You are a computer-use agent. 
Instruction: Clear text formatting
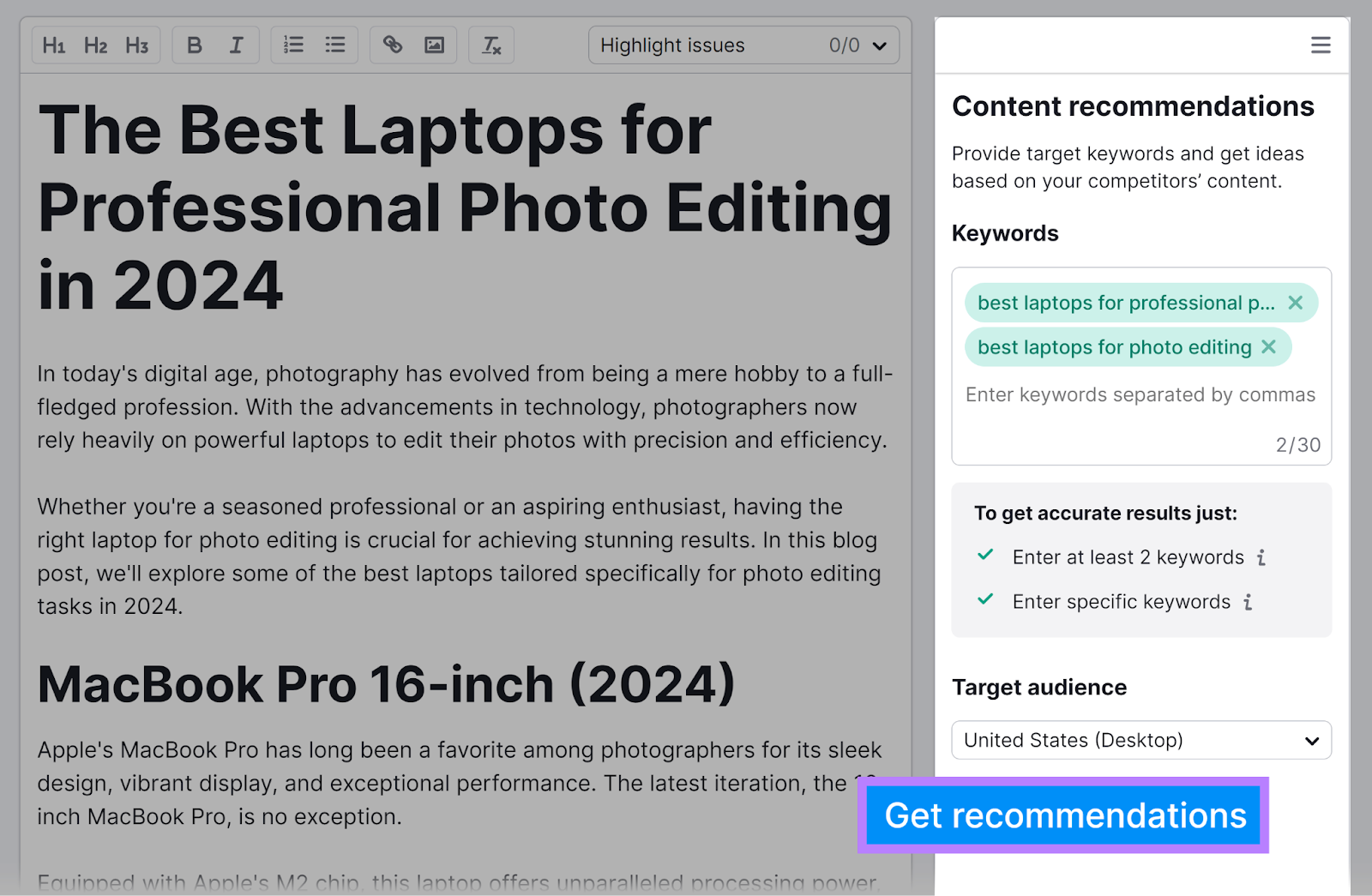click(x=490, y=45)
